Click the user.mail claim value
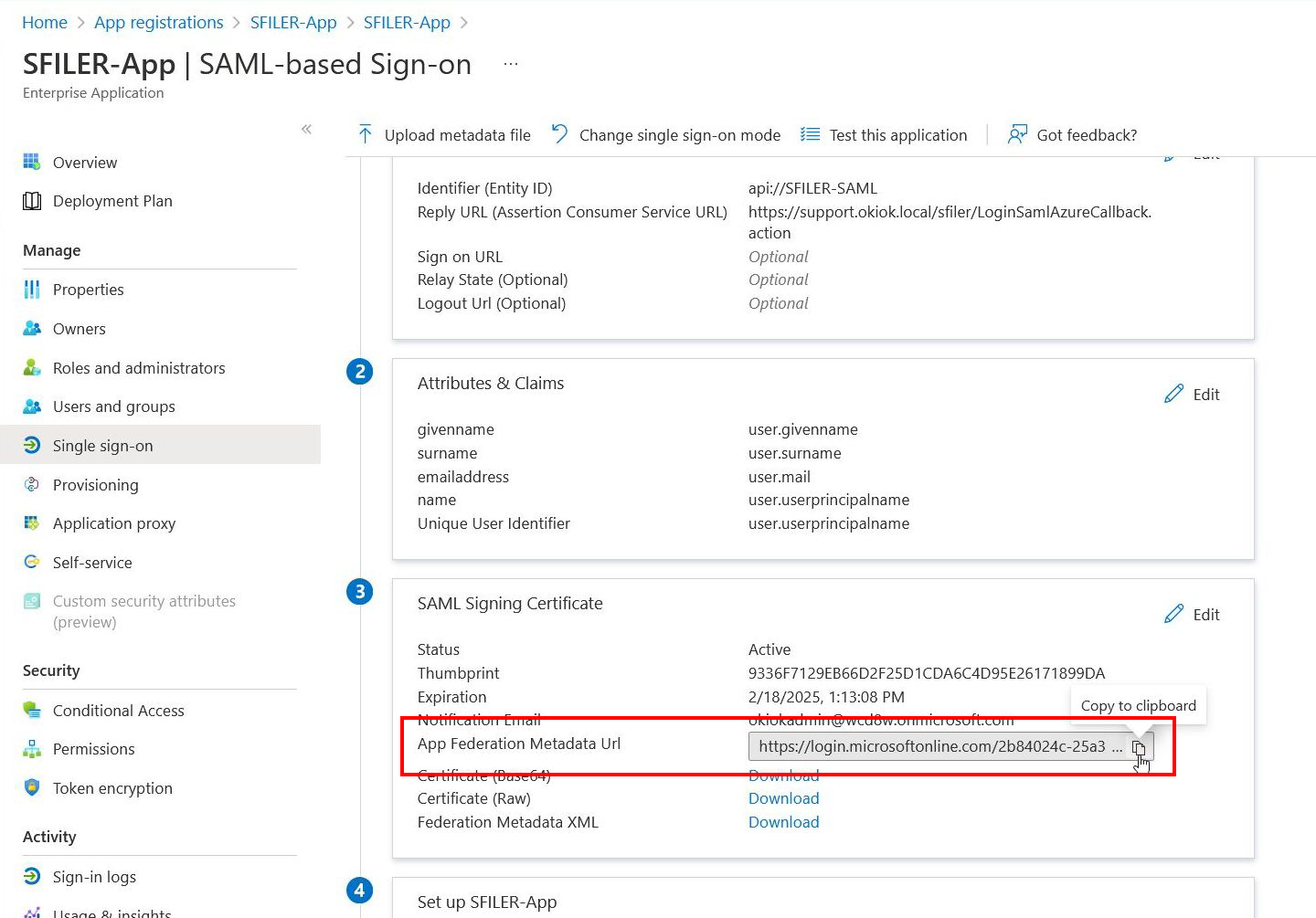1316x918 pixels. (780, 477)
